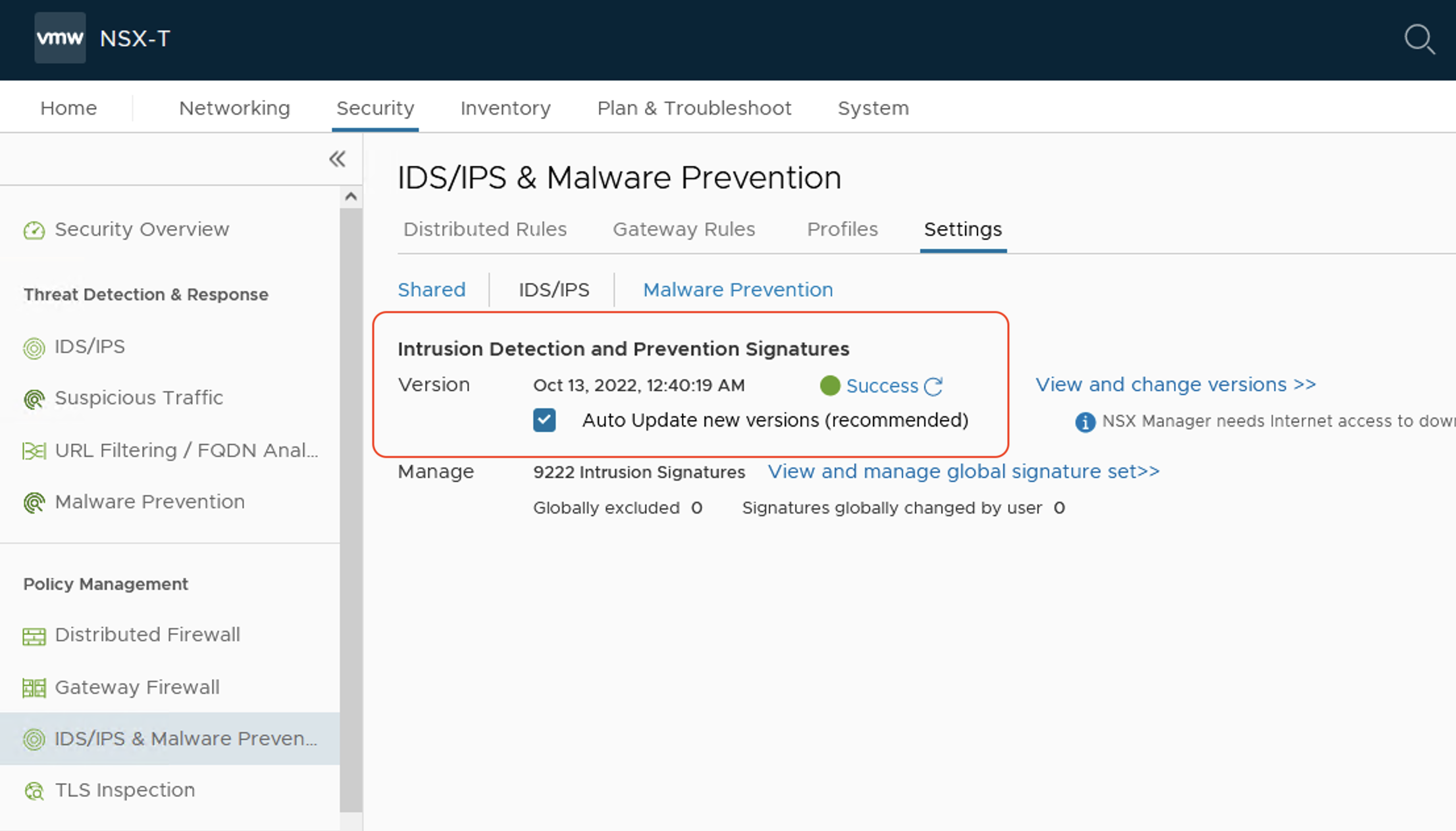Open the Inventory menu
The width and height of the screenshot is (1456, 831).
506,108
